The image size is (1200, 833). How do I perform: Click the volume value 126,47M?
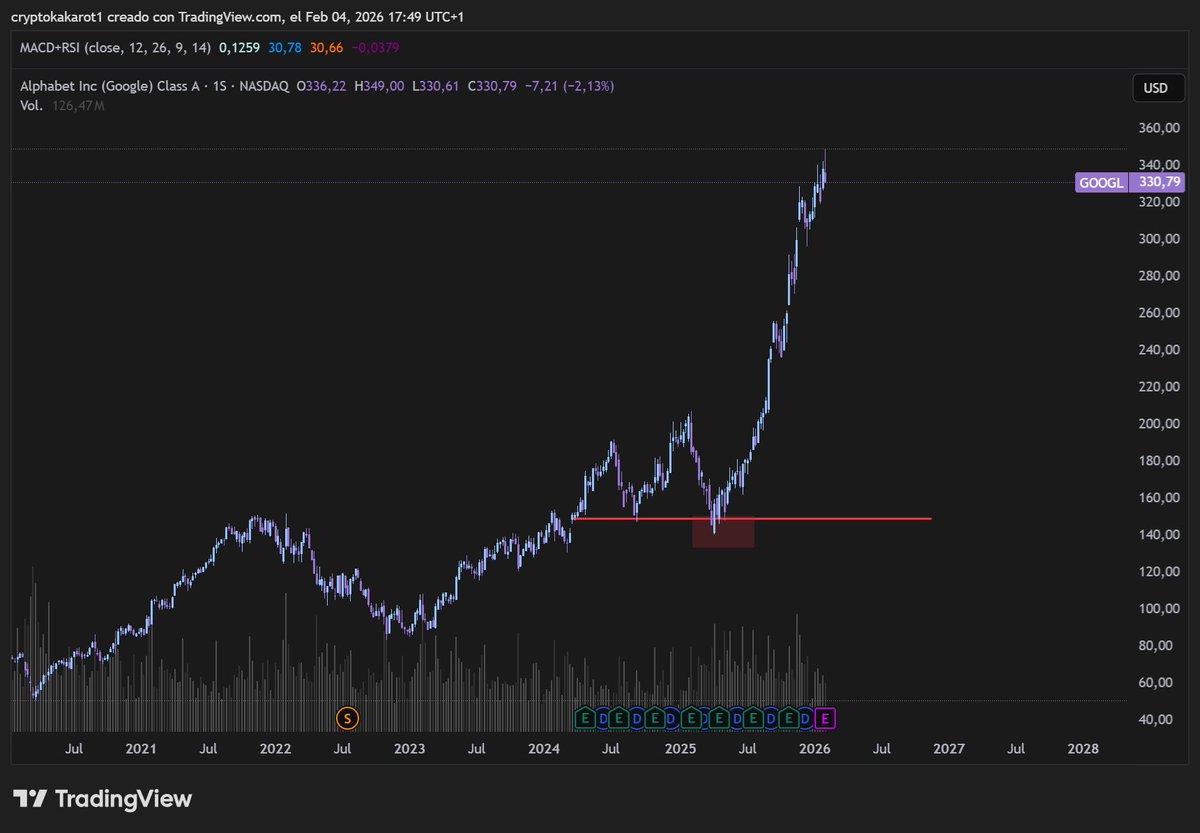[78, 105]
